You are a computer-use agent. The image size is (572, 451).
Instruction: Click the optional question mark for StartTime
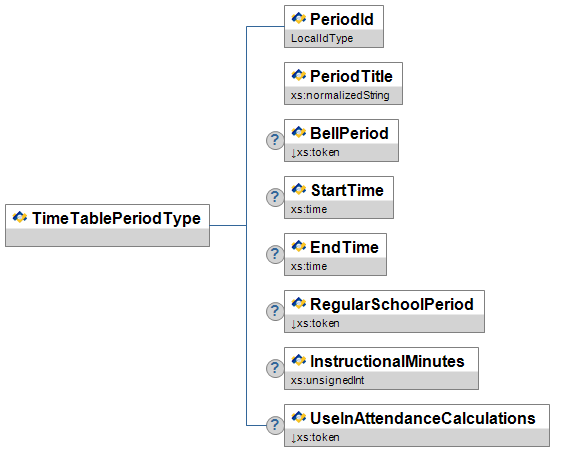pyautogui.click(x=275, y=197)
